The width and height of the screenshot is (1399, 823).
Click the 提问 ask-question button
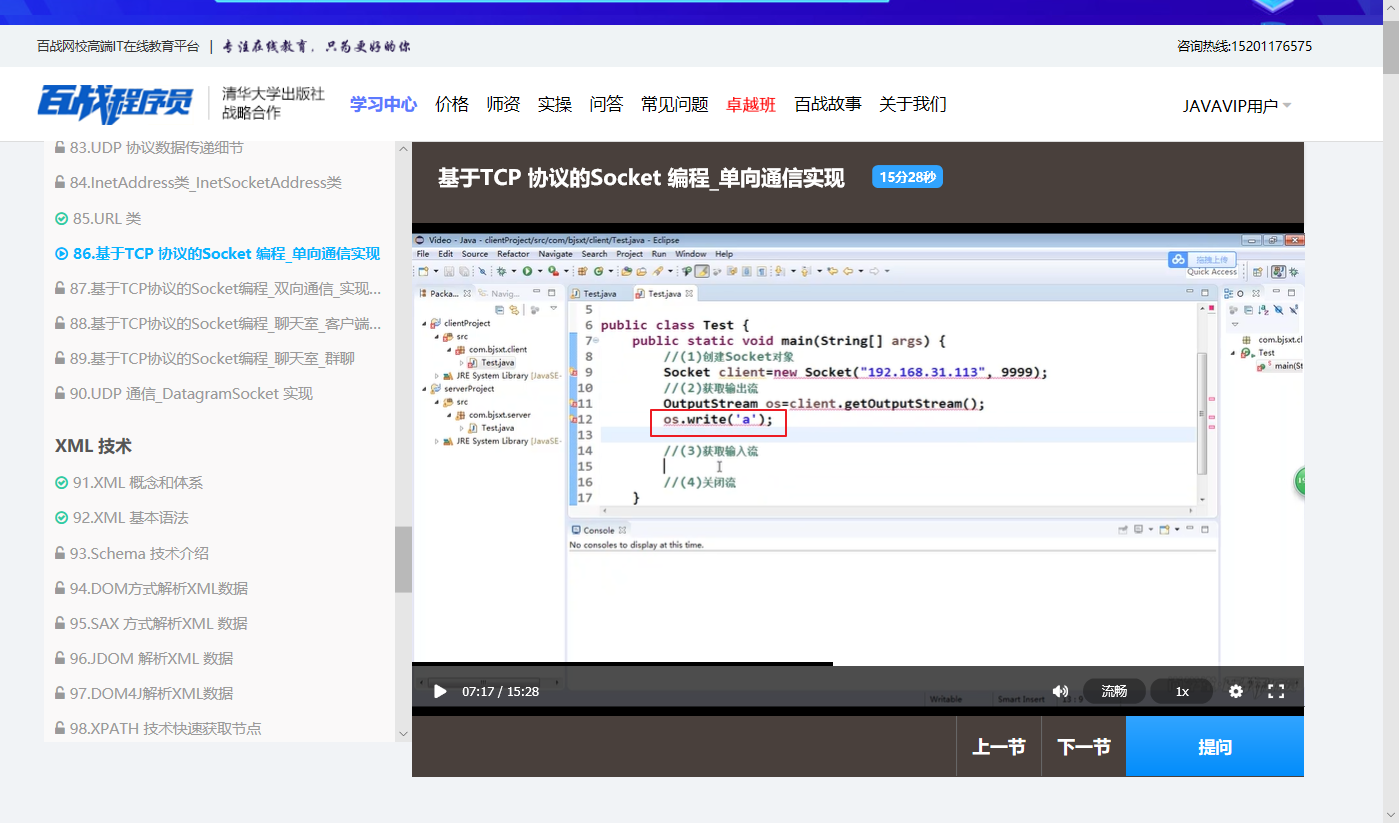coord(1215,746)
